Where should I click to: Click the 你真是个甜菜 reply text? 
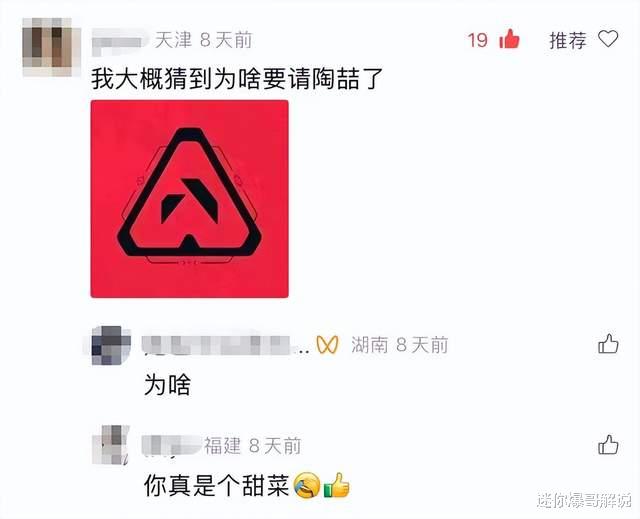pyautogui.click(x=217, y=485)
